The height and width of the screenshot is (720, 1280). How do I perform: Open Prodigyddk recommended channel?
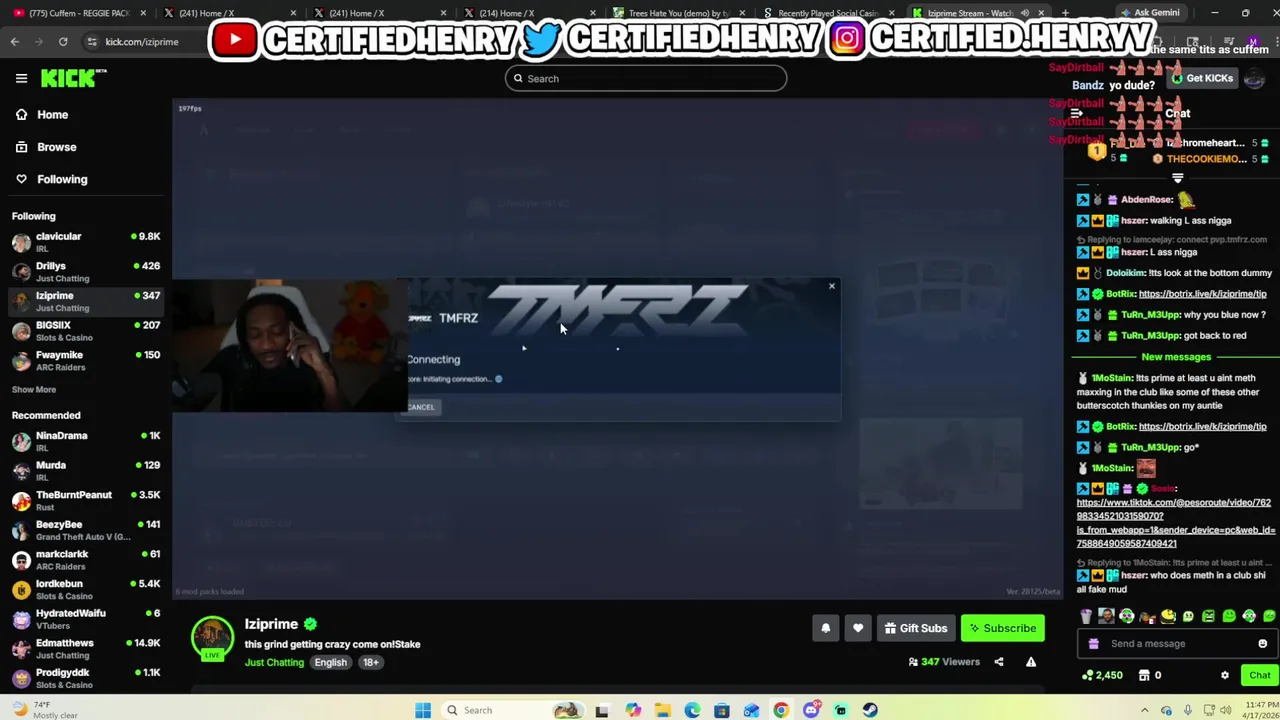[86, 678]
